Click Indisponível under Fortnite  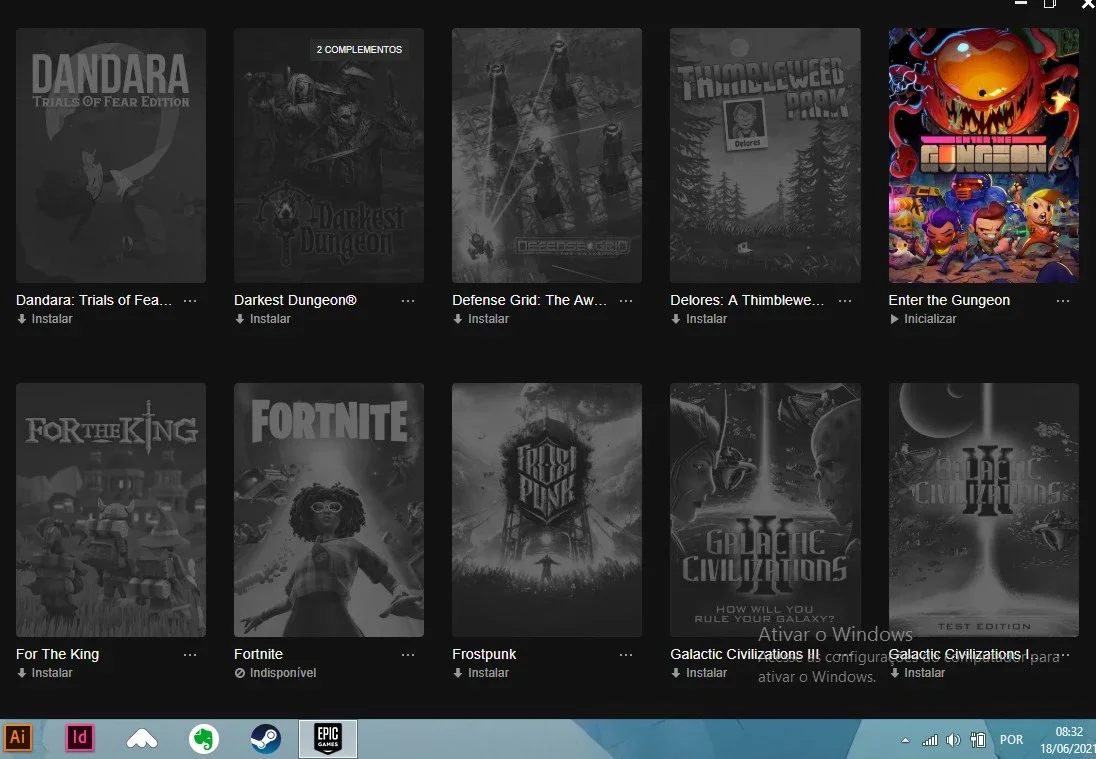pos(275,673)
